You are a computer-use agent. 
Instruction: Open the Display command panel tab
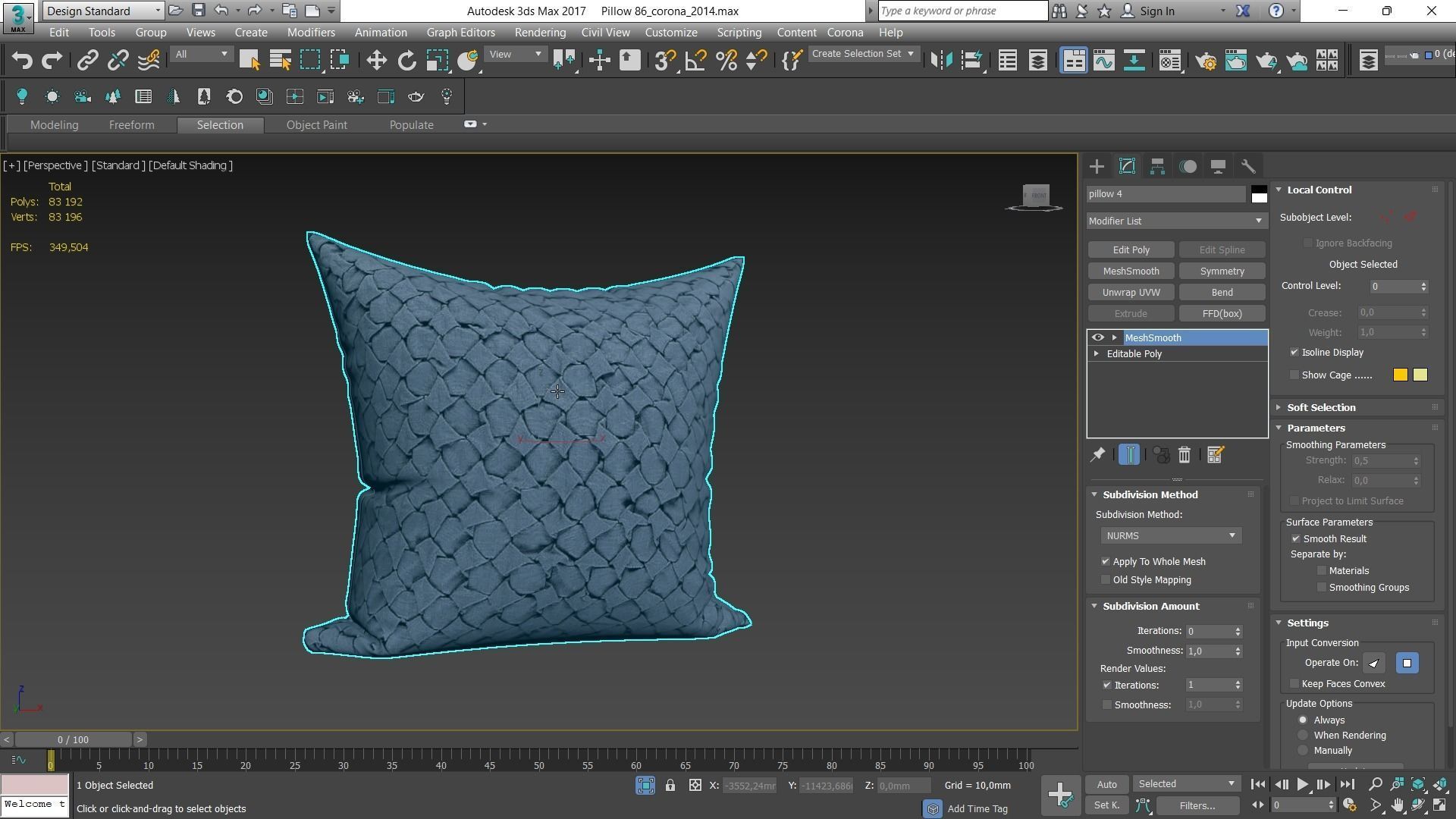coord(1218,167)
